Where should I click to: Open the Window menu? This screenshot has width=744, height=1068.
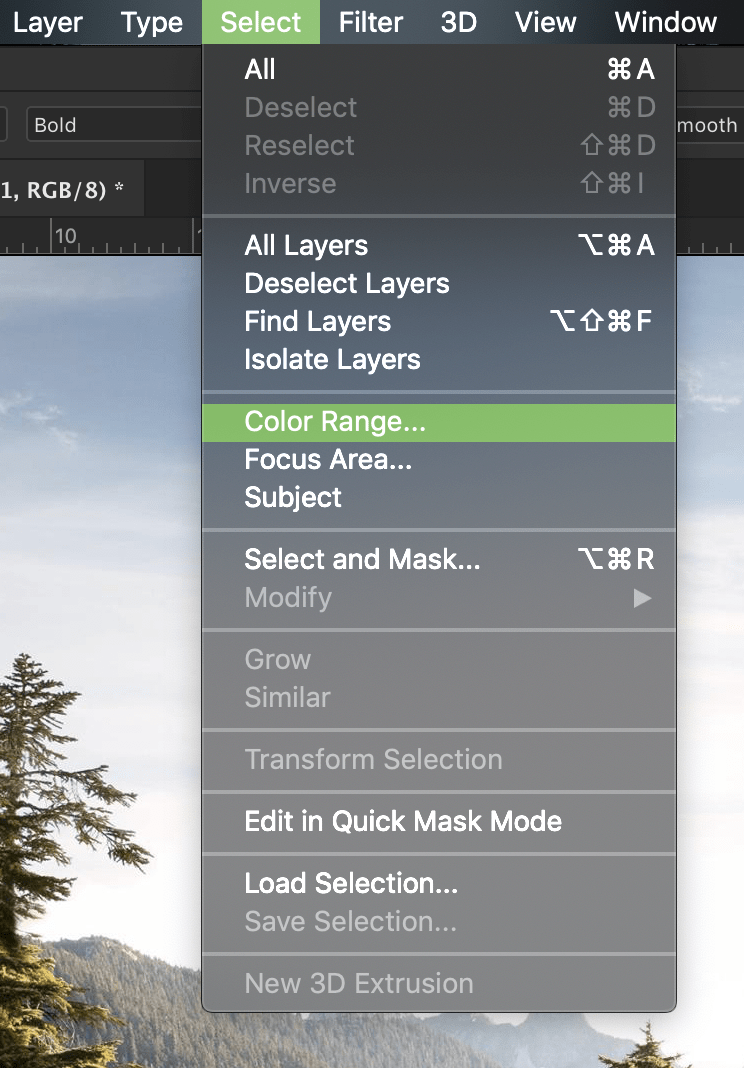click(665, 22)
